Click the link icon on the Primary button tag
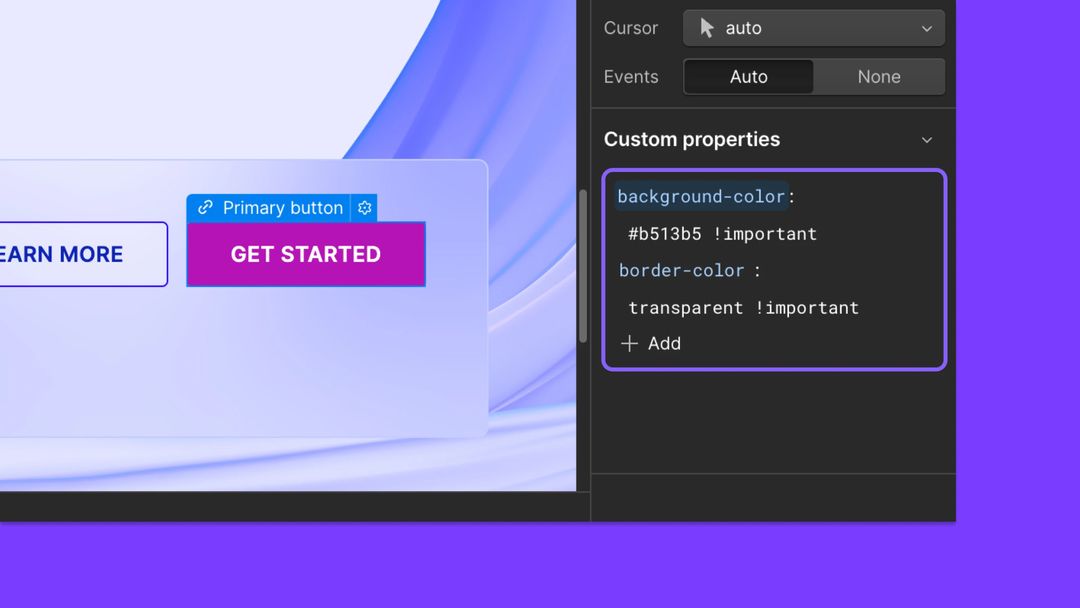 [x=207, y=208]
